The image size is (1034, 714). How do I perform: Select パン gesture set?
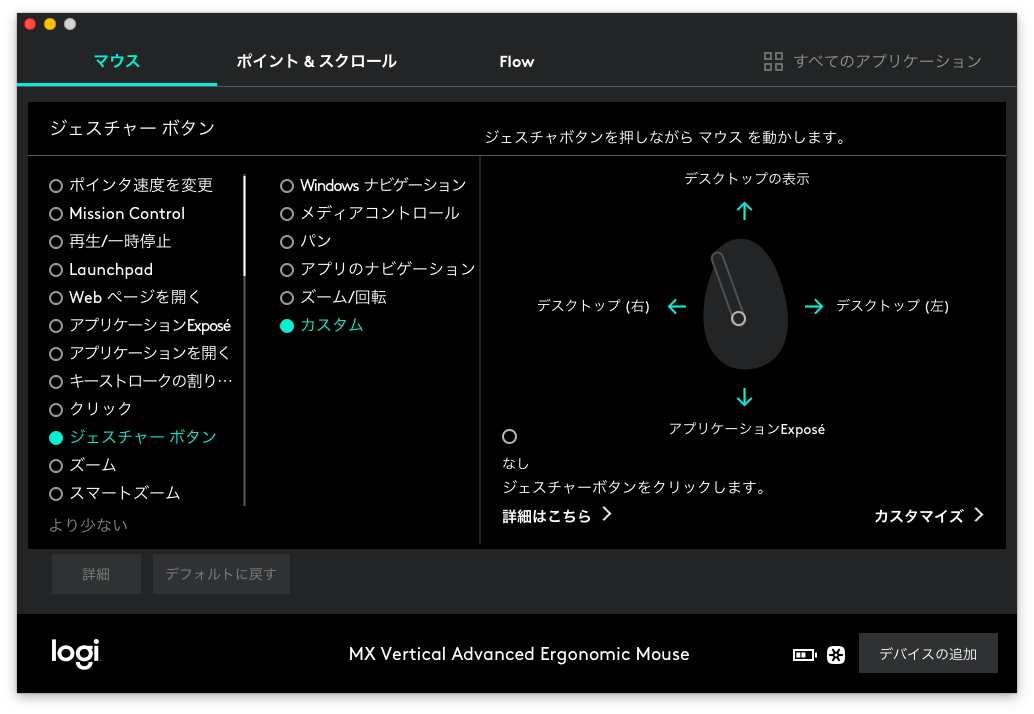[x=305, y=241]
